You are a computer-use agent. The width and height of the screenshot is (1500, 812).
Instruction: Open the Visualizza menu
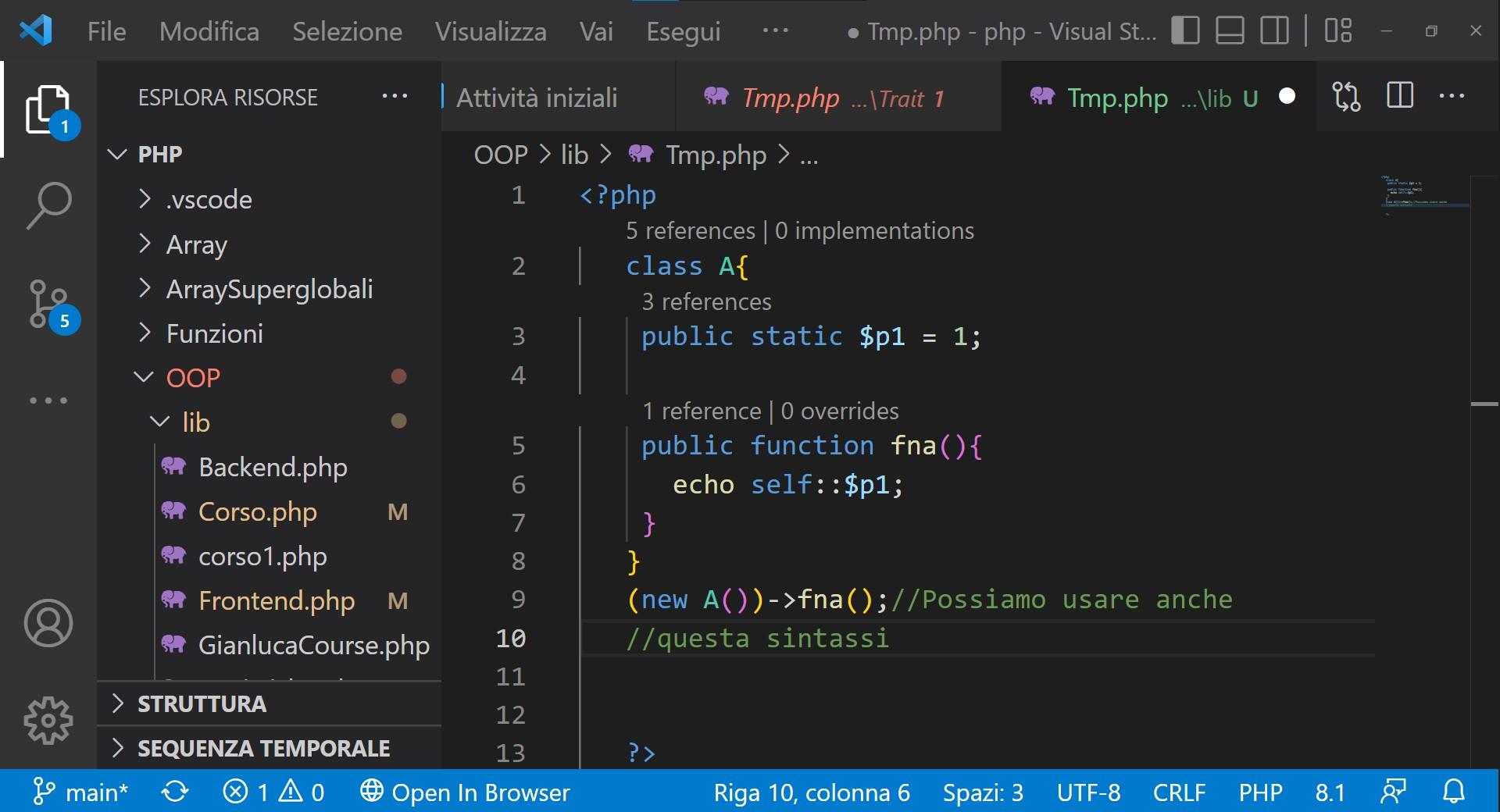[491, 31]
